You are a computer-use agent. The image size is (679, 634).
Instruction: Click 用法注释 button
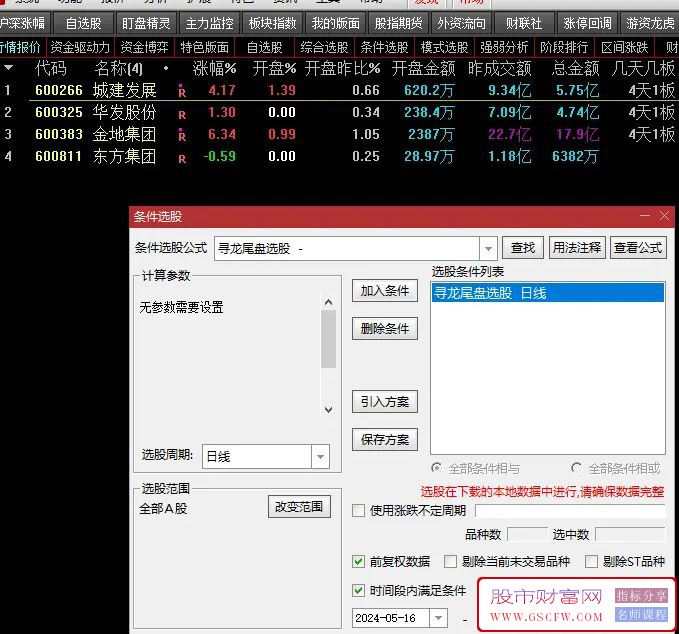[577, 248]
